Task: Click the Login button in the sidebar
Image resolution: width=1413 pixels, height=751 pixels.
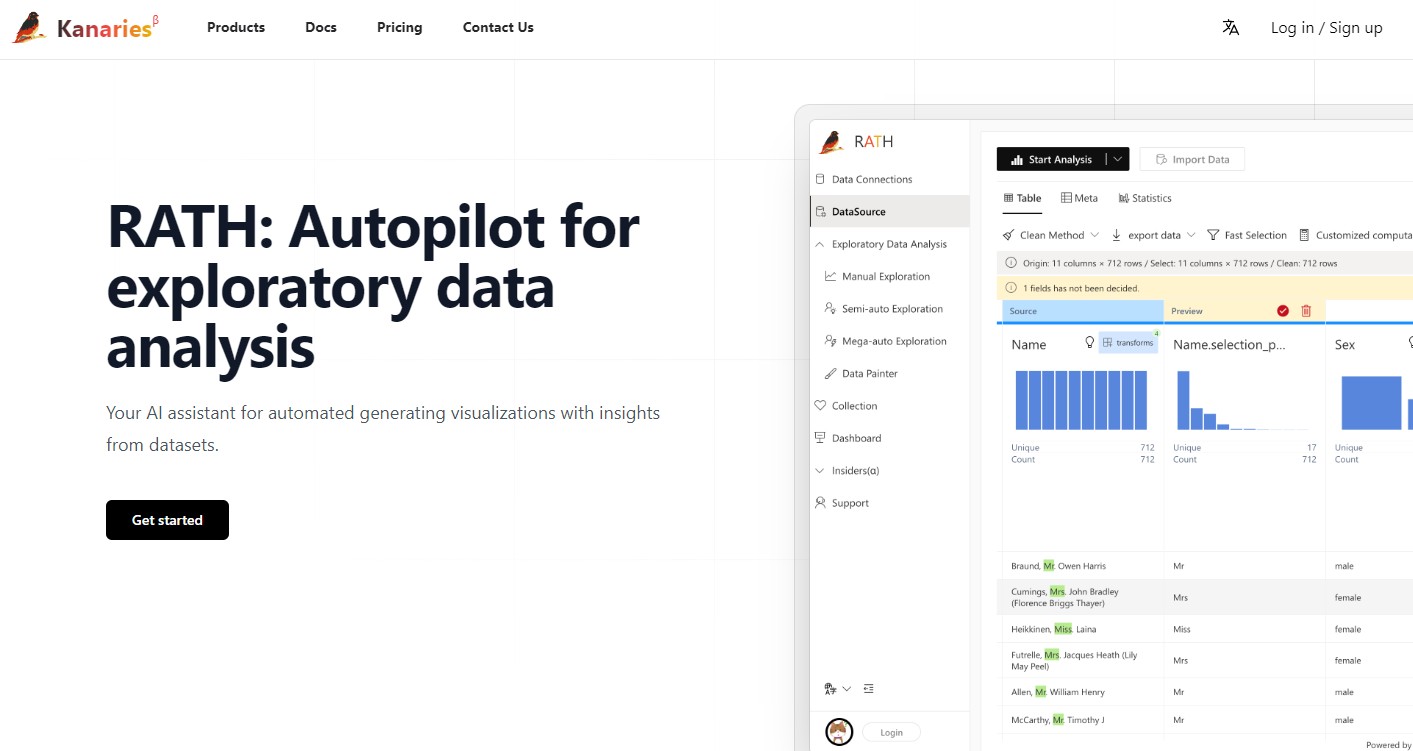Action: pos(891,733)
